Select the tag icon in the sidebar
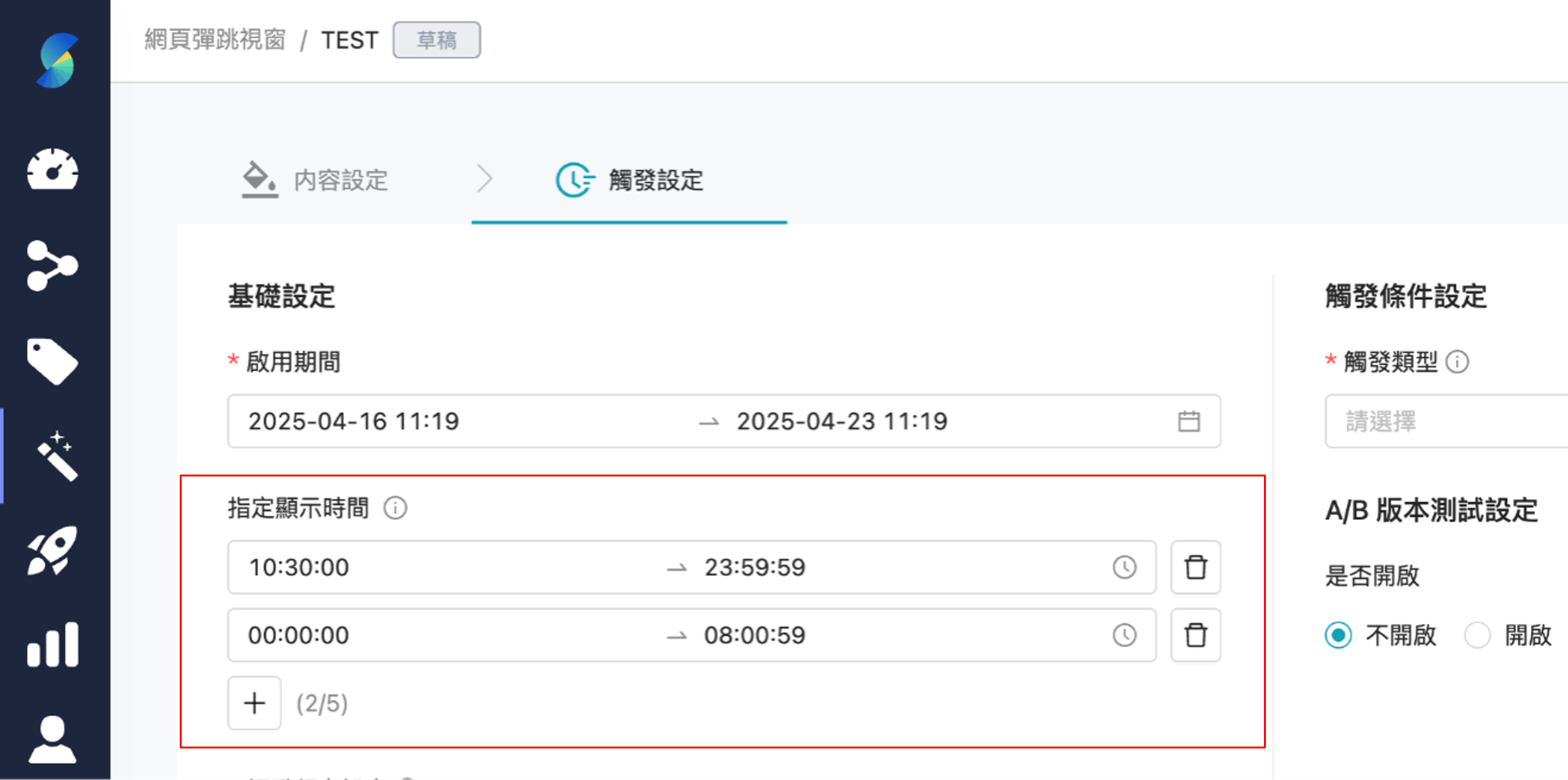The image size is (1568, 780). pos(54,361)
